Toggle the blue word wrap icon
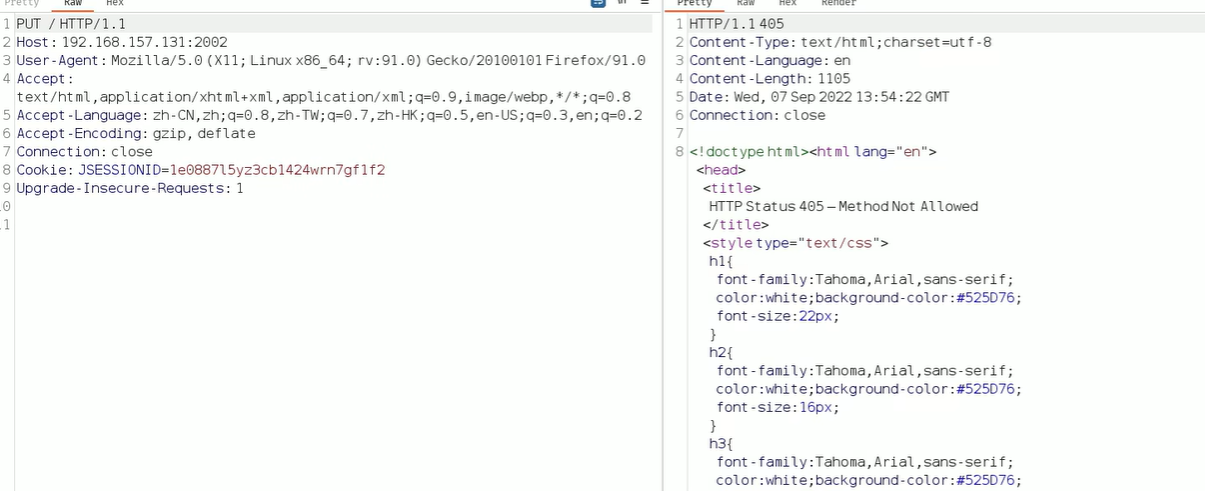 point(598,3)
